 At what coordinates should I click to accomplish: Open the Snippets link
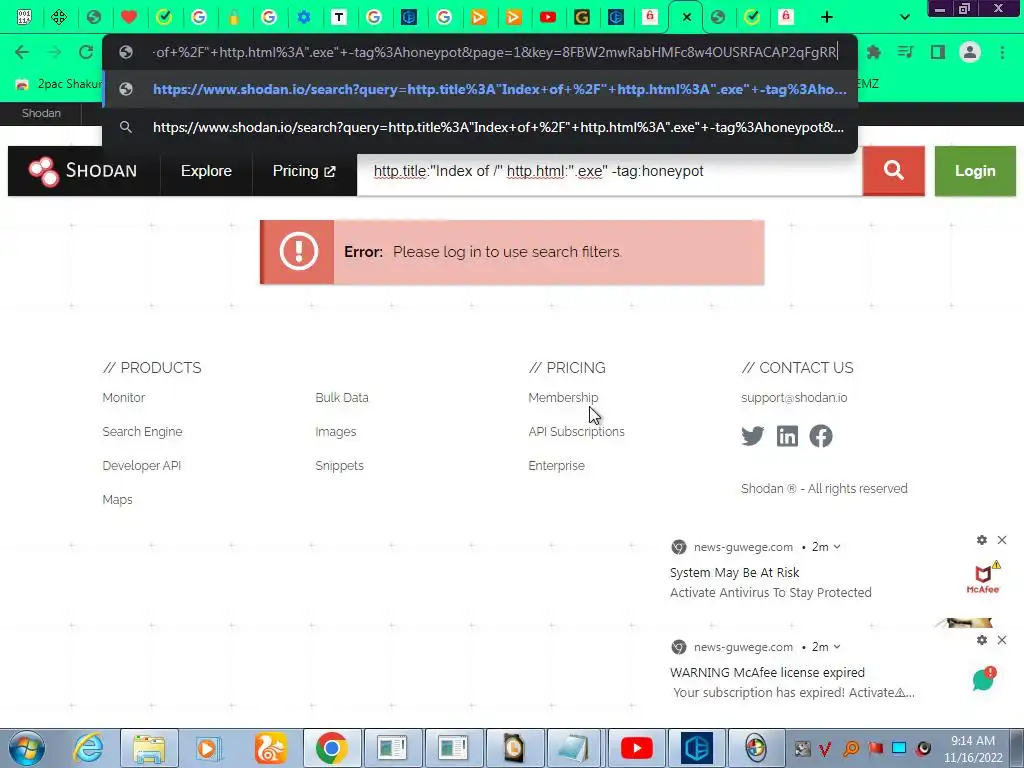pyautogui.click(x=340, y=466)
